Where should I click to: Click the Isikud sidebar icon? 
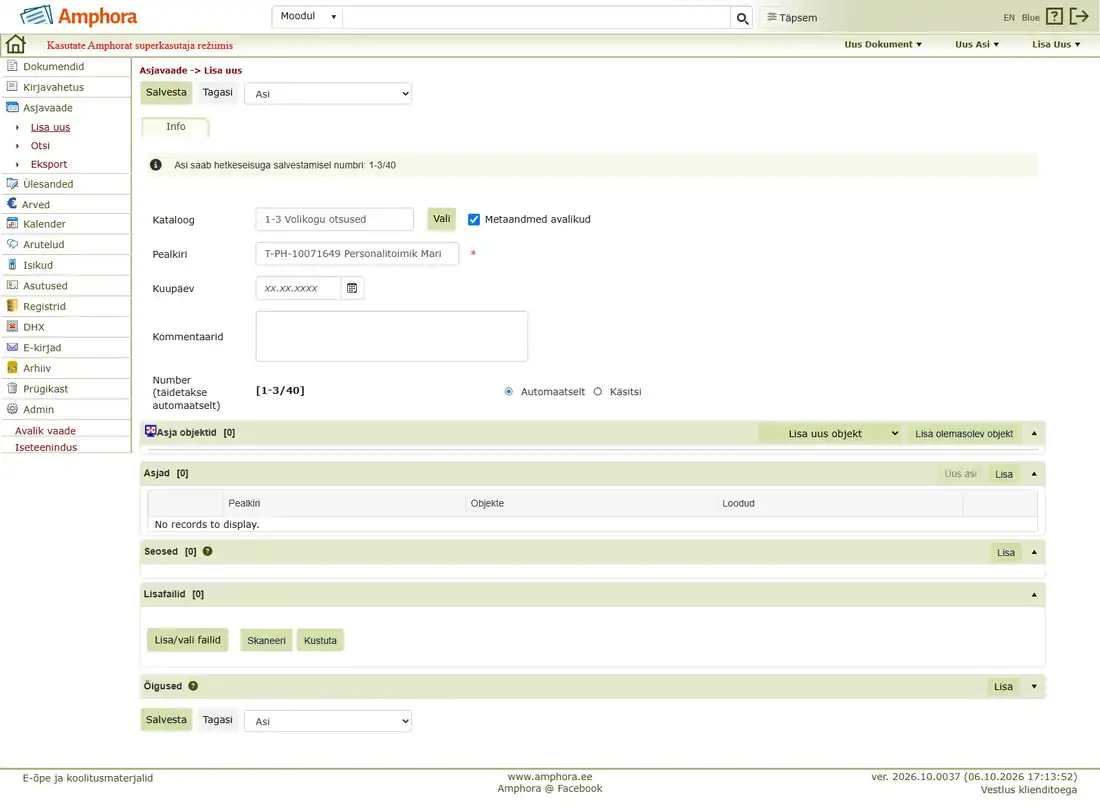point(12,265)
